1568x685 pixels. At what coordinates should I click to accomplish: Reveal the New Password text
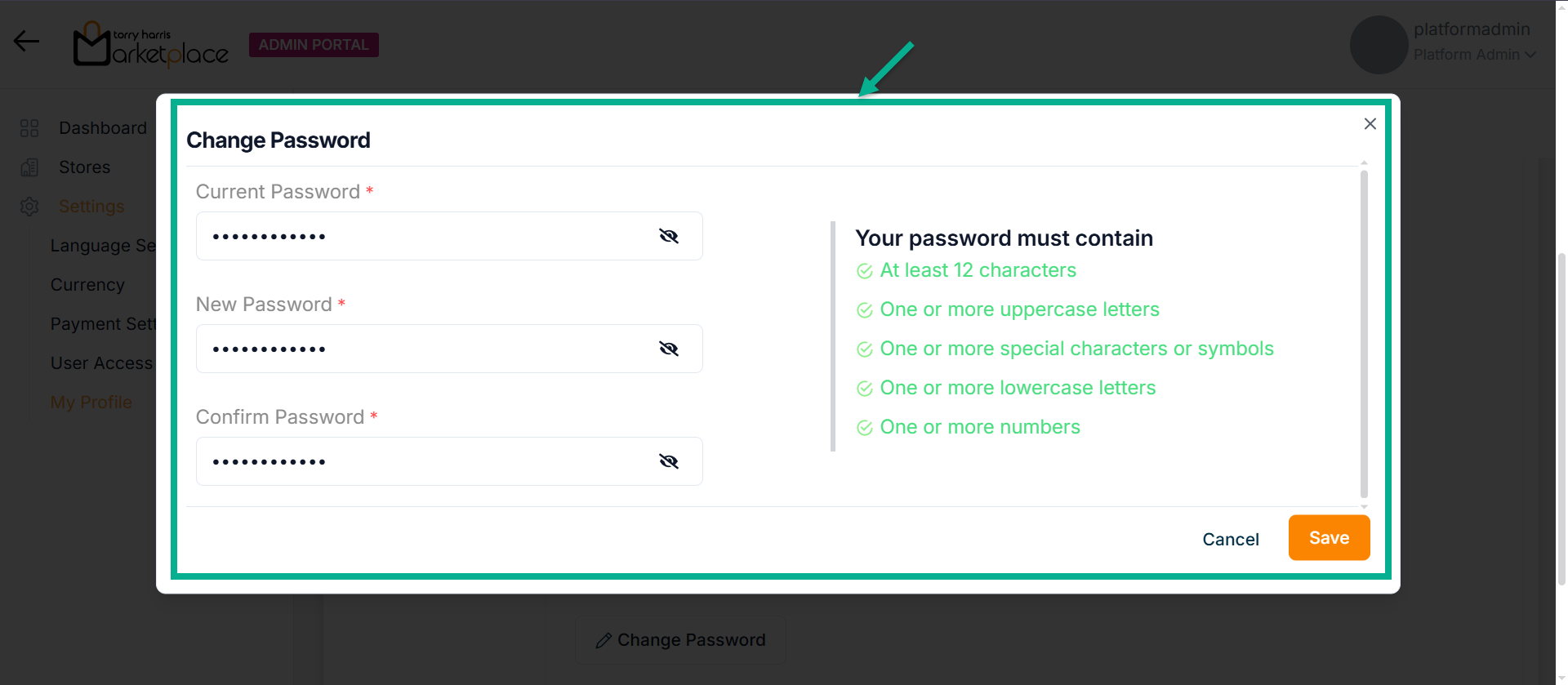(669, 349)
